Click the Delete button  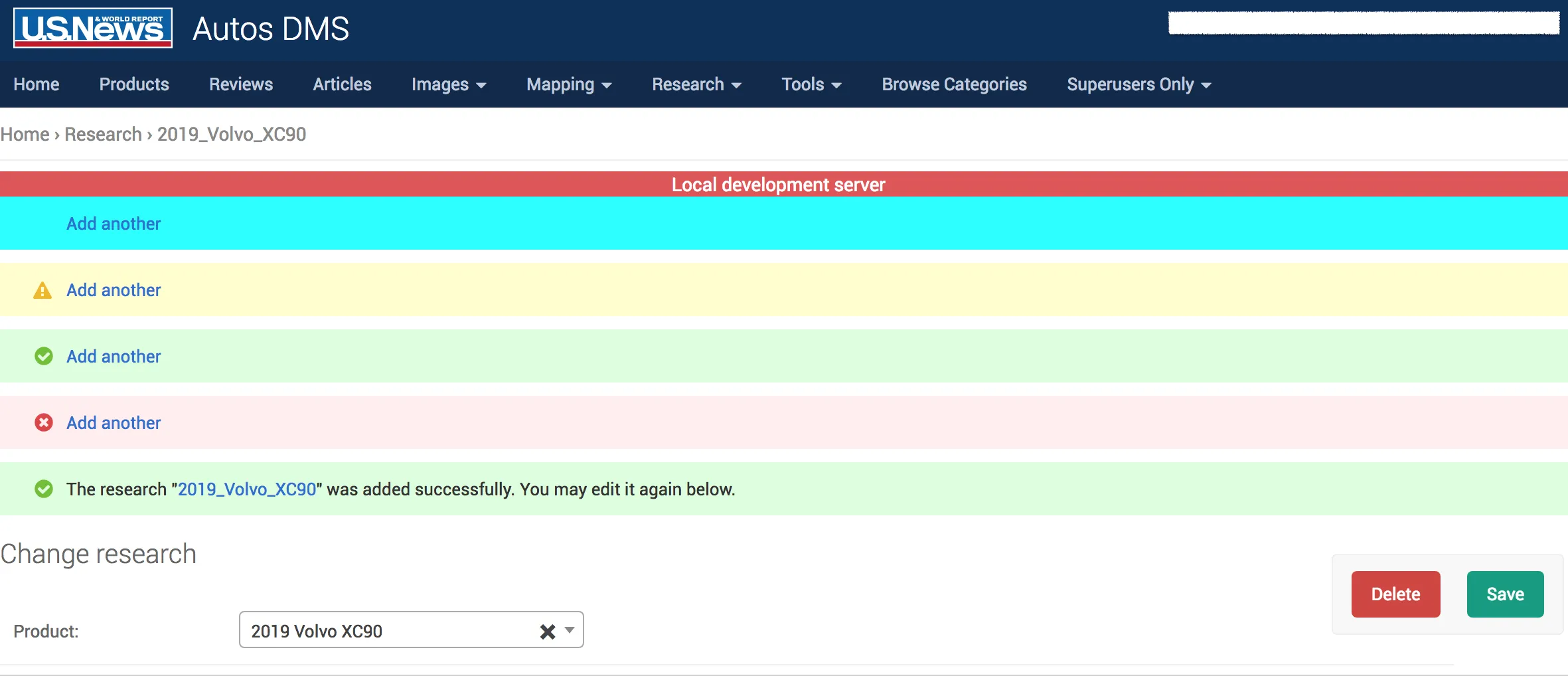tap(1395, 594)
